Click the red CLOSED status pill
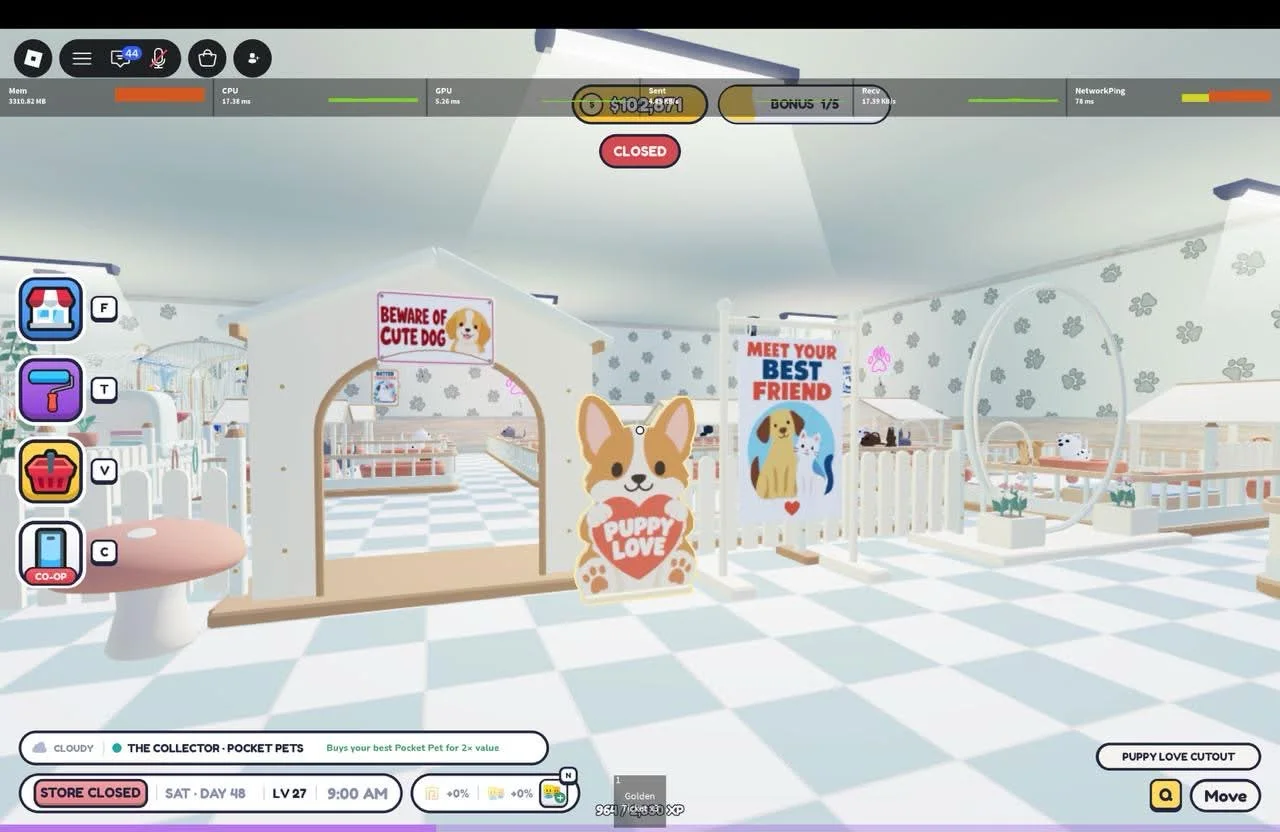Image resolution: width=1280 pixels, height=832 pixels. [640, 151]
